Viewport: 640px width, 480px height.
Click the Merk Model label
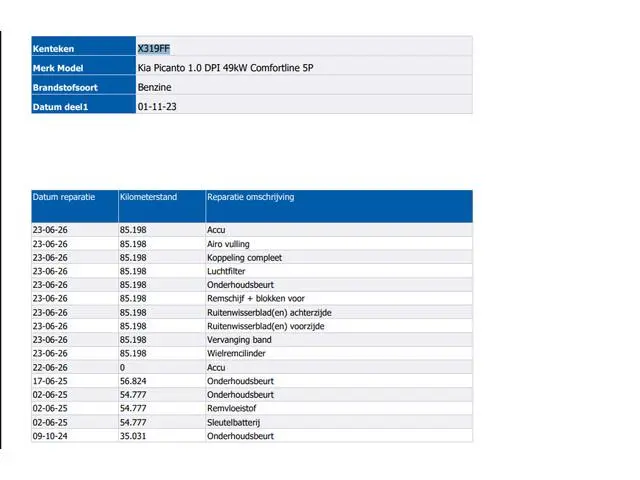58,68
